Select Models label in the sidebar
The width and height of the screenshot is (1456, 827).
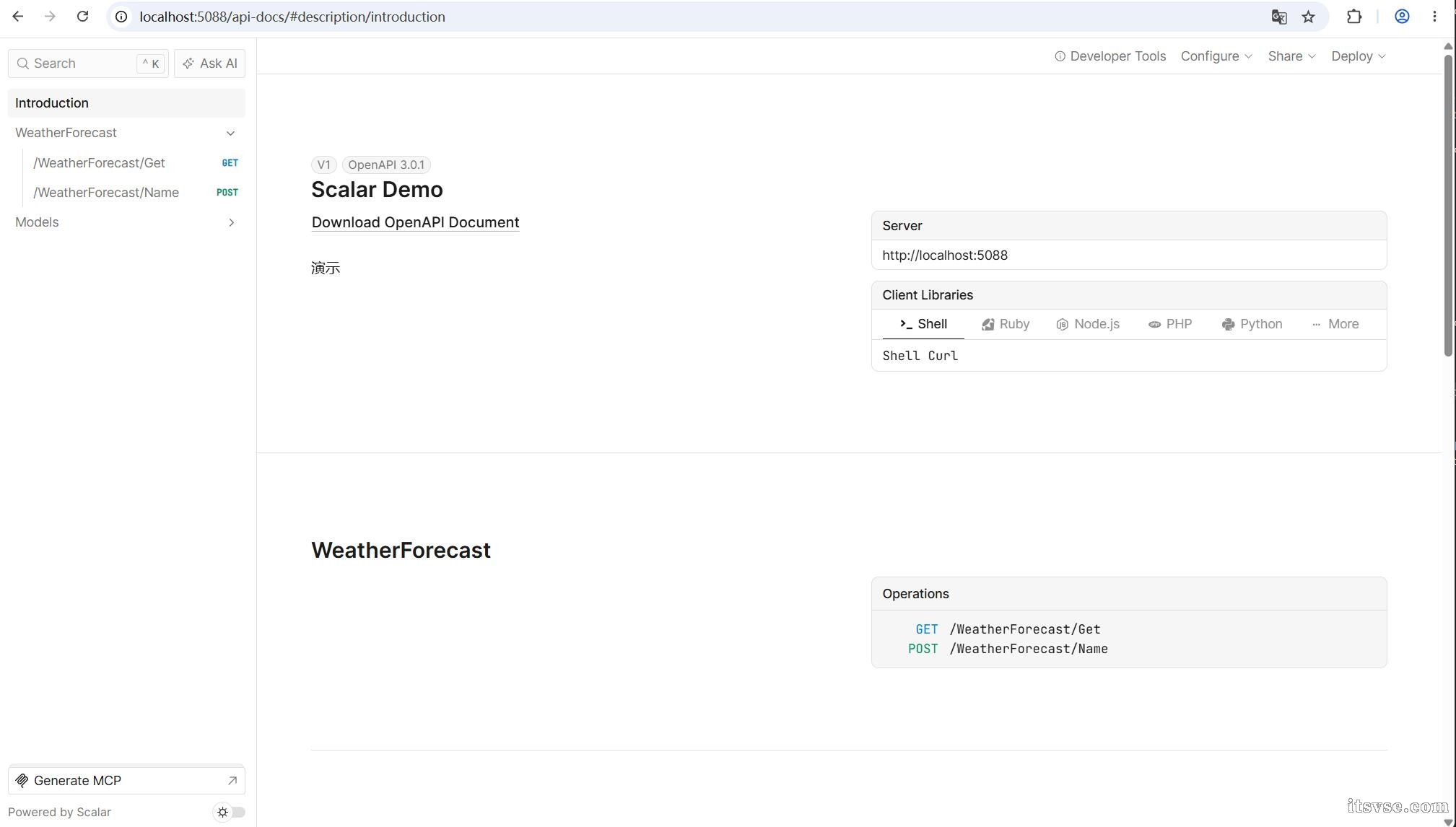(37, 222)
